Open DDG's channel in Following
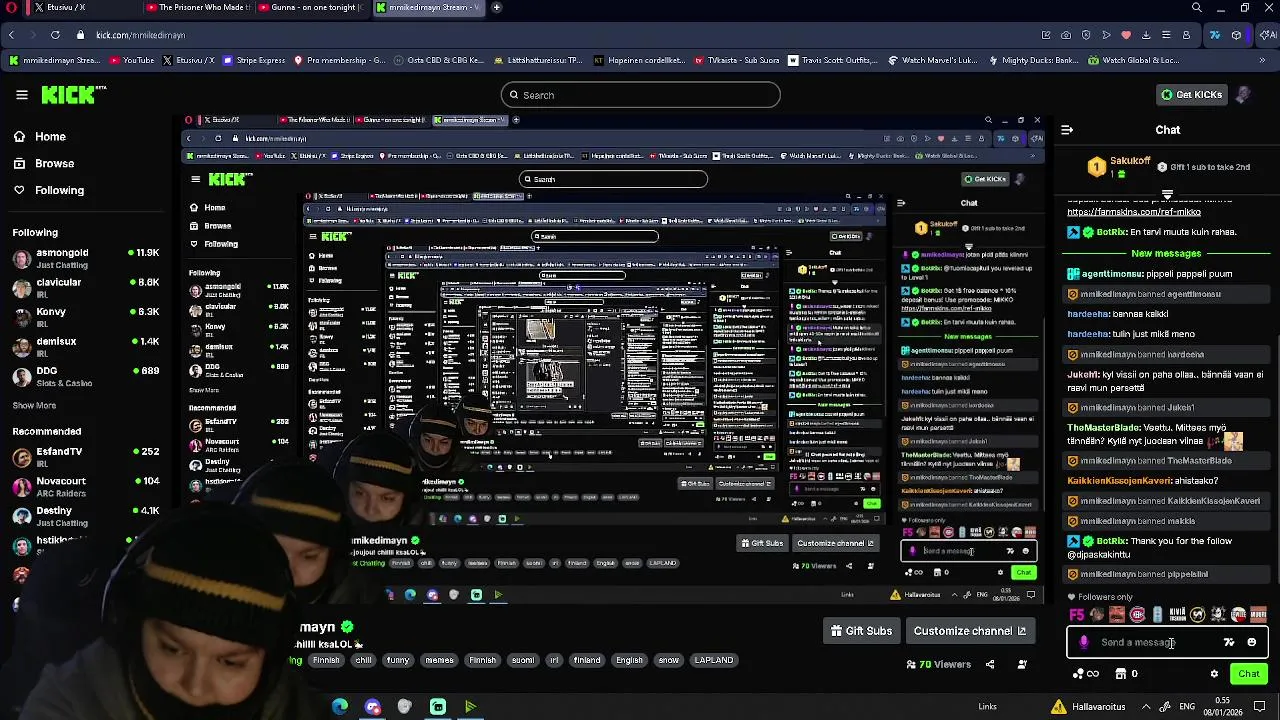This screenshot has width=1280, height=720. tap(85, 376)
